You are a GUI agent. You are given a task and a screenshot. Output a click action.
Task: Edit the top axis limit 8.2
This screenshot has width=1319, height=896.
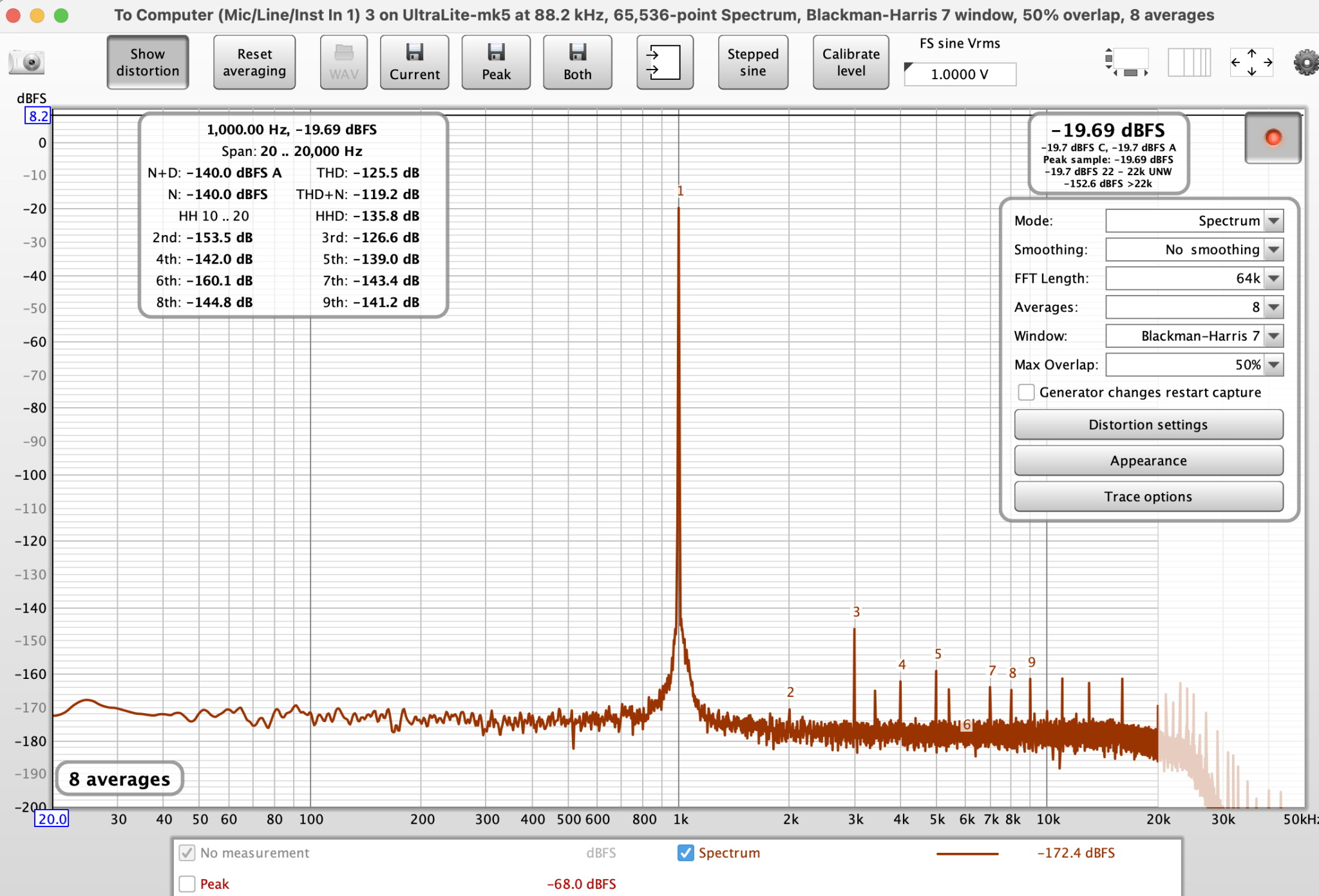click(x=38, y=116)
